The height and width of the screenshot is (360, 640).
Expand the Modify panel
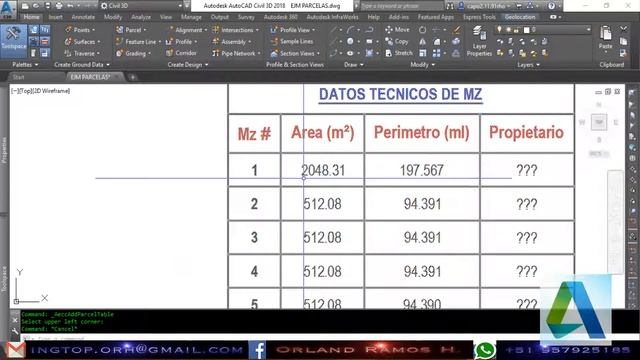click(422, 64)
